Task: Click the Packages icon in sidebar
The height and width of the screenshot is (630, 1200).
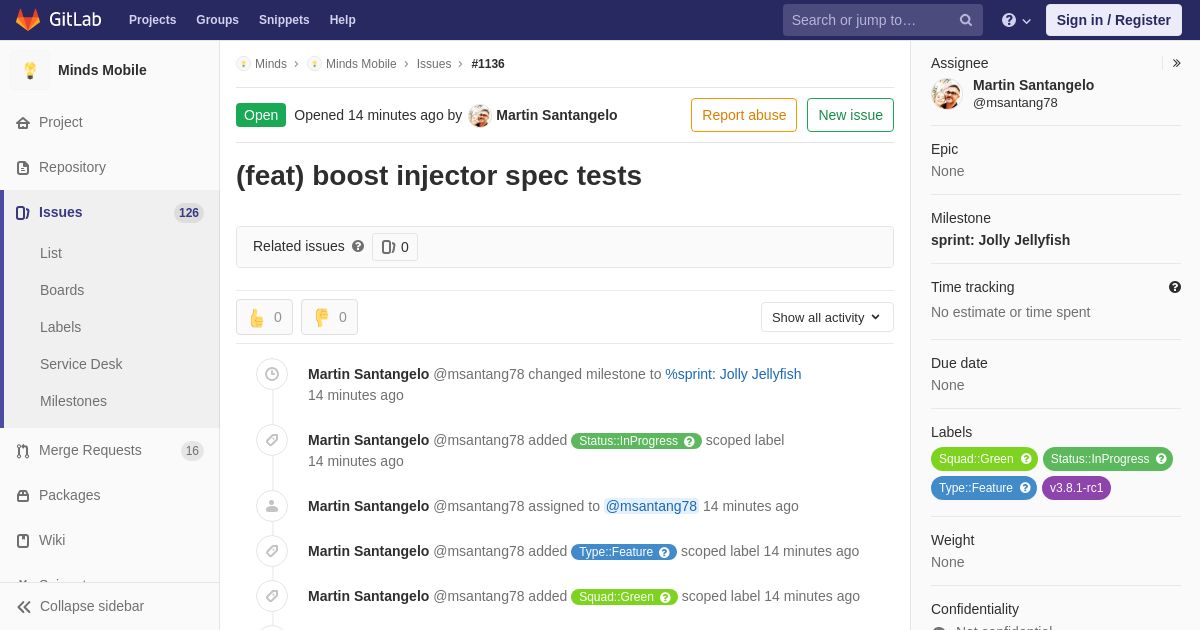Action: 23,496
